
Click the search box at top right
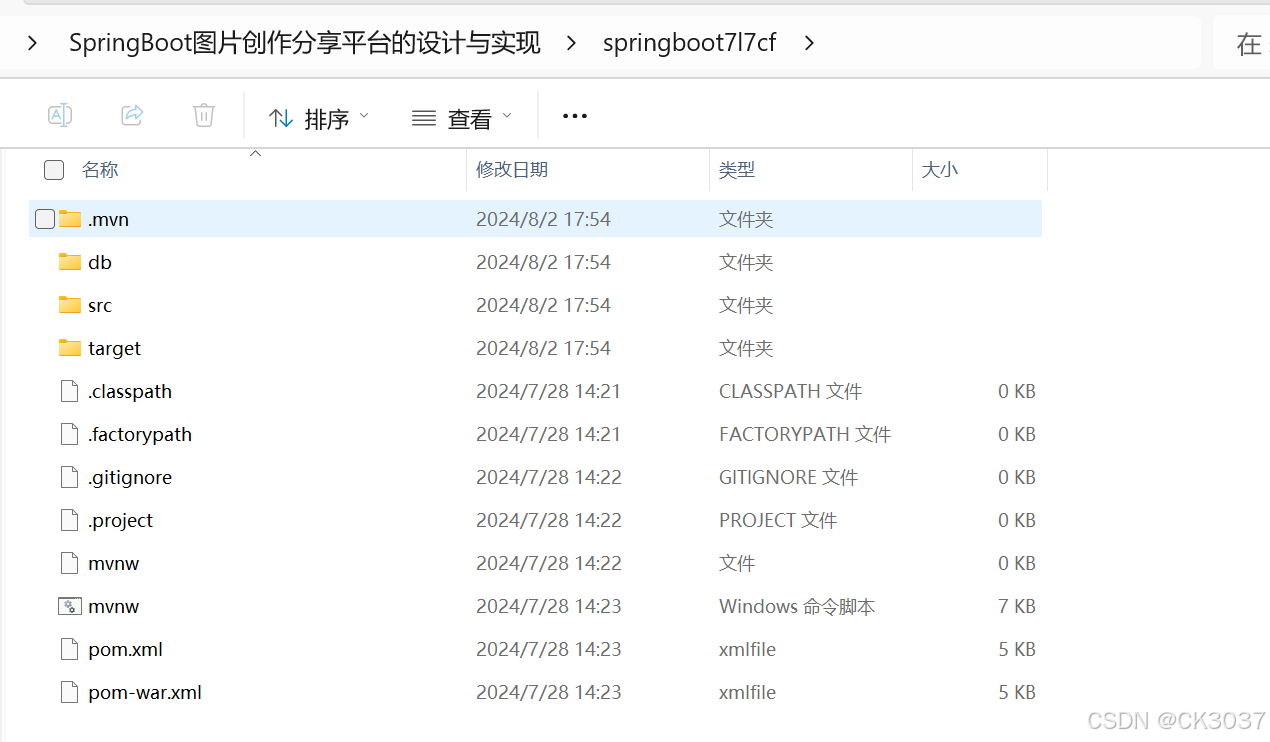tap(1241, 43)
